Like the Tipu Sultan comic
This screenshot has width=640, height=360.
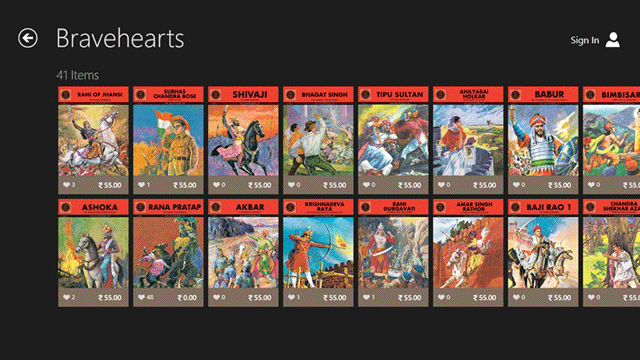coord(367,185)
